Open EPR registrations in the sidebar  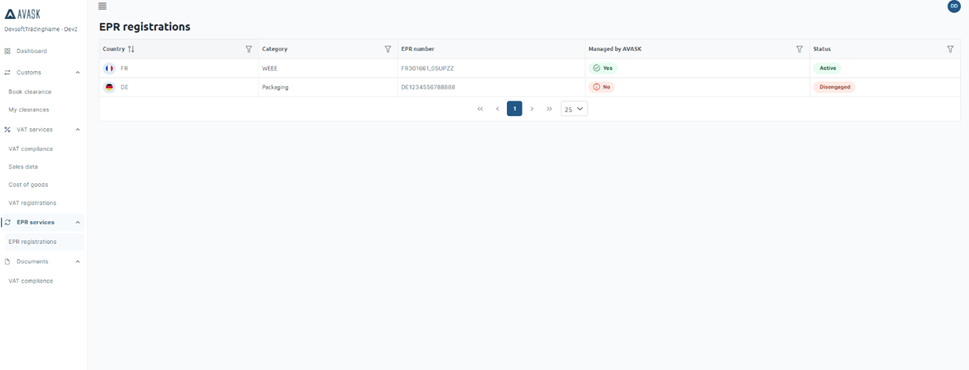click(32, 242)
